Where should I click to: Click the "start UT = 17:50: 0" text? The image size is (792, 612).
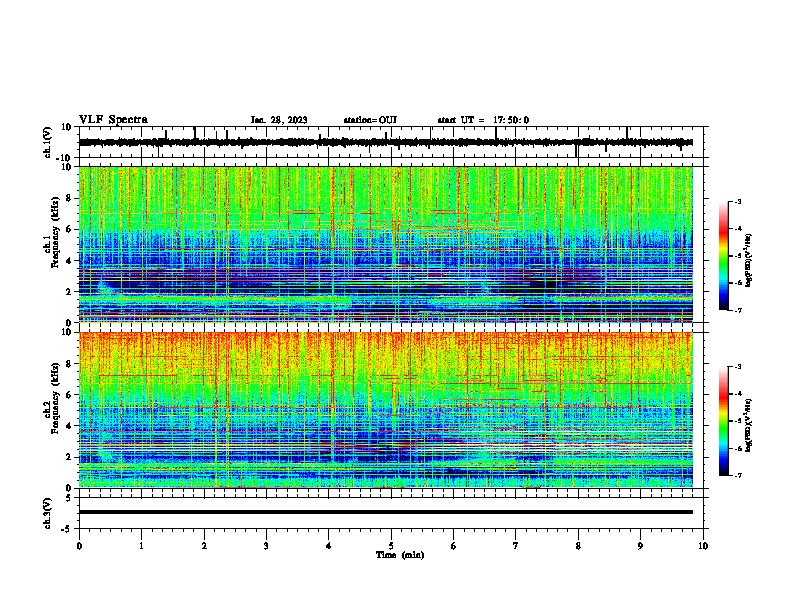[483, 120]
